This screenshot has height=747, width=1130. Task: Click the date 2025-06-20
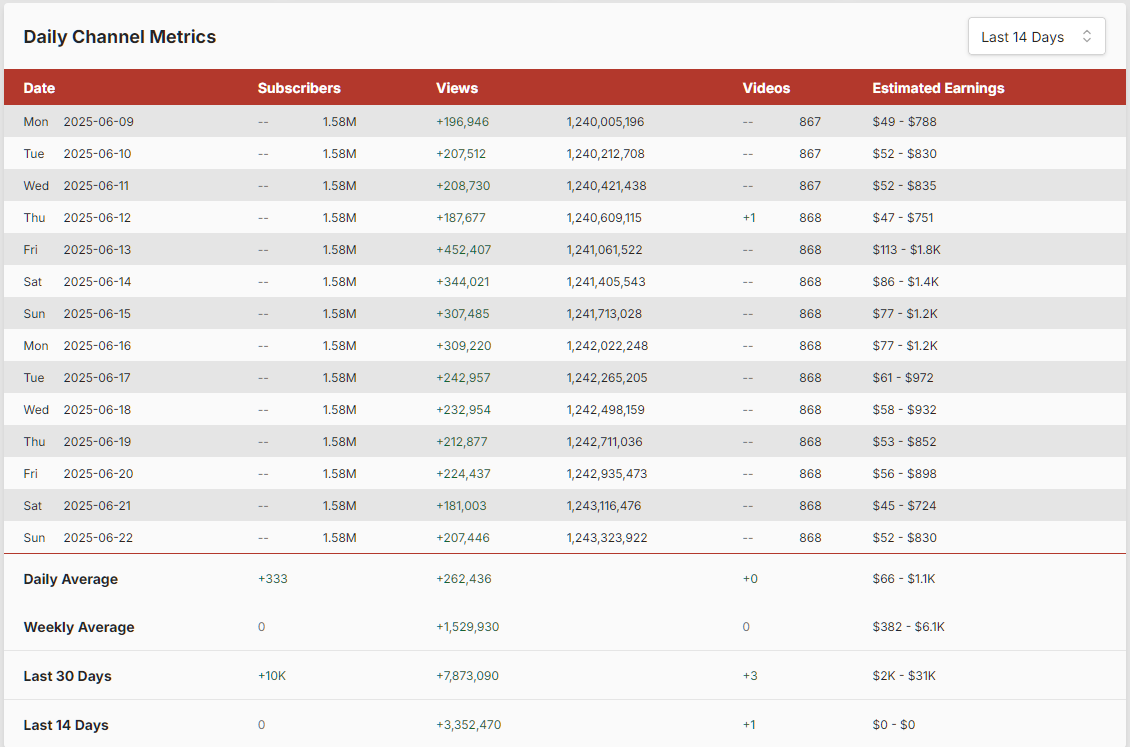tap(98, 474)
